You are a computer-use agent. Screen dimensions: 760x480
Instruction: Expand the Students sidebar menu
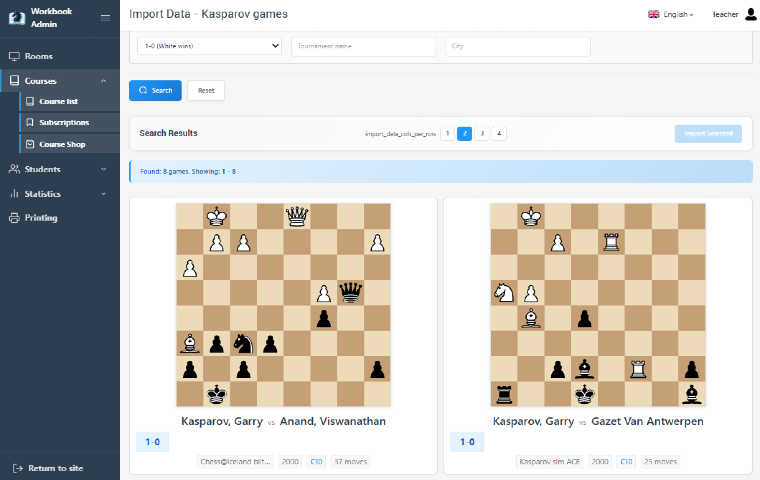coord(60,170)
